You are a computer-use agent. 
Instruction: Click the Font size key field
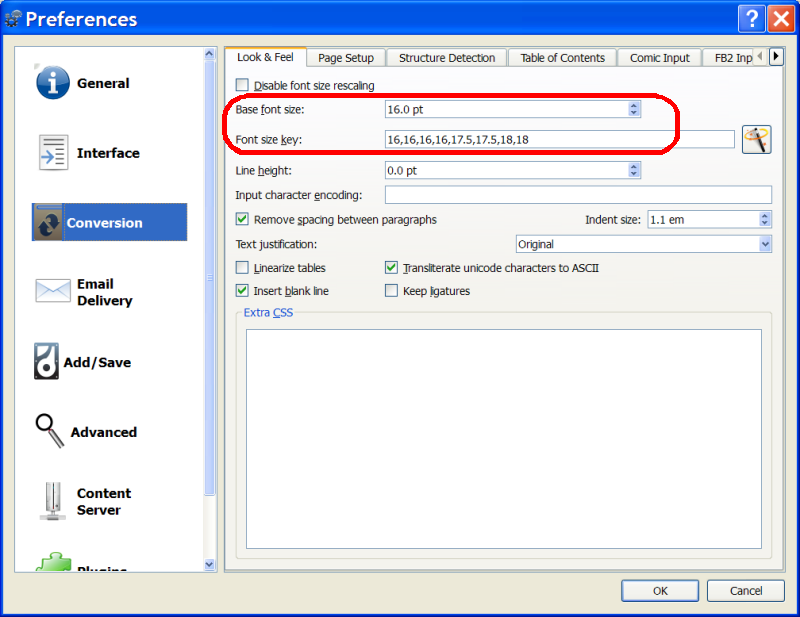coord(560,139)
